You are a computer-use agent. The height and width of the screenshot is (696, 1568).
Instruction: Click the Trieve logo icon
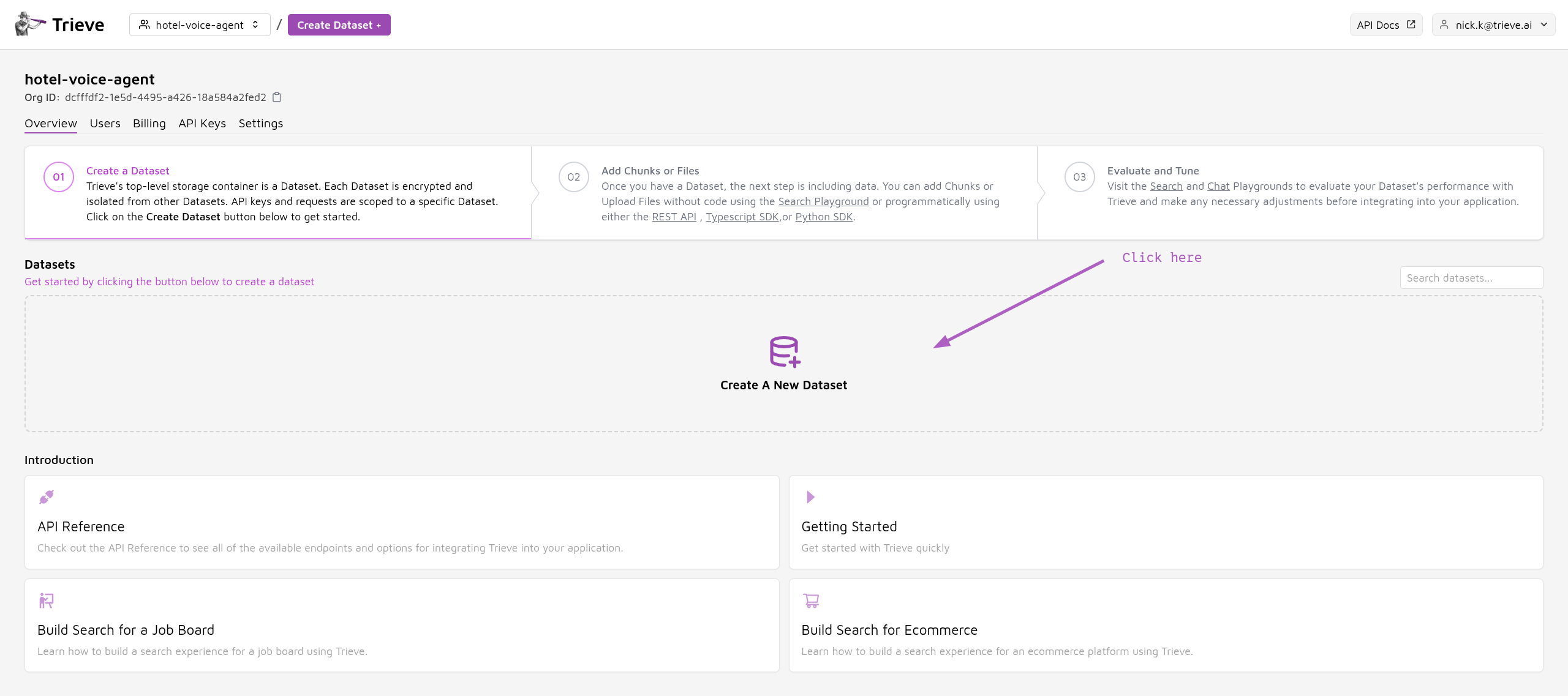coord(30,24)
